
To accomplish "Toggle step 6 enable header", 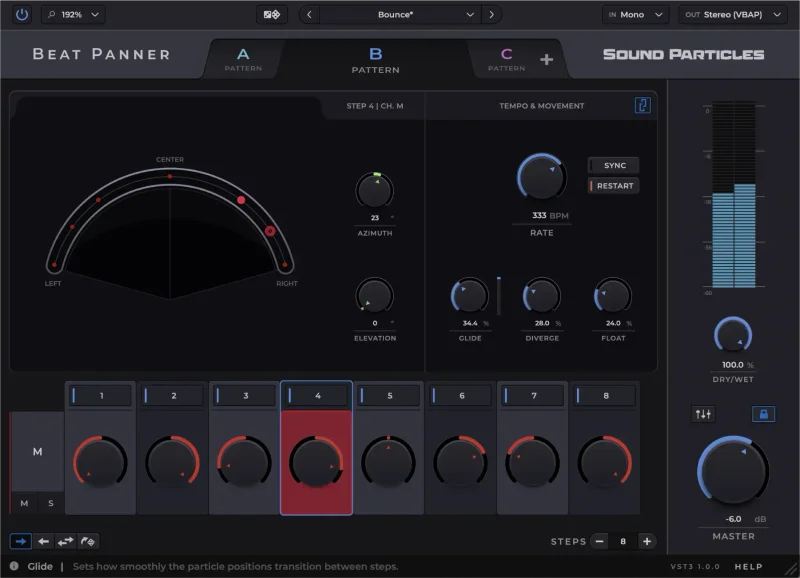I will tap(461, 395).
